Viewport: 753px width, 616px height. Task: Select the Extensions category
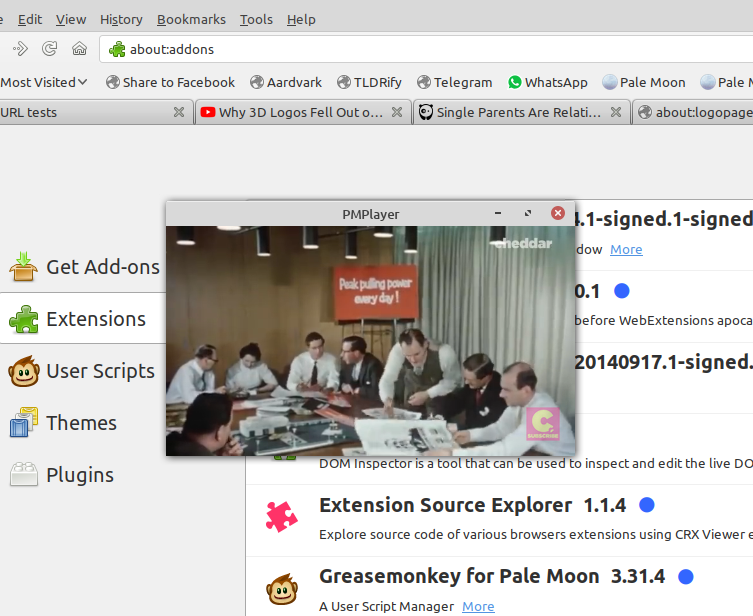coord(83,319)
